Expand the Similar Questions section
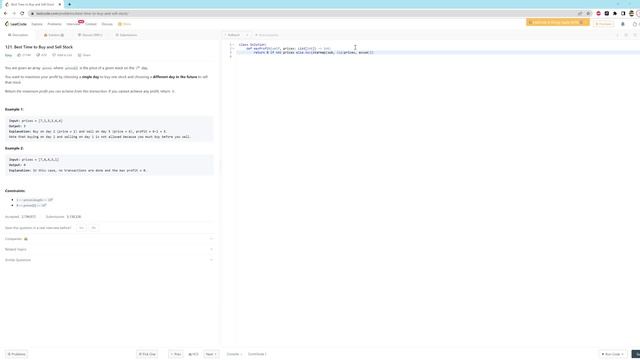Viewport: 640px width, 360px height. (109, 260)
